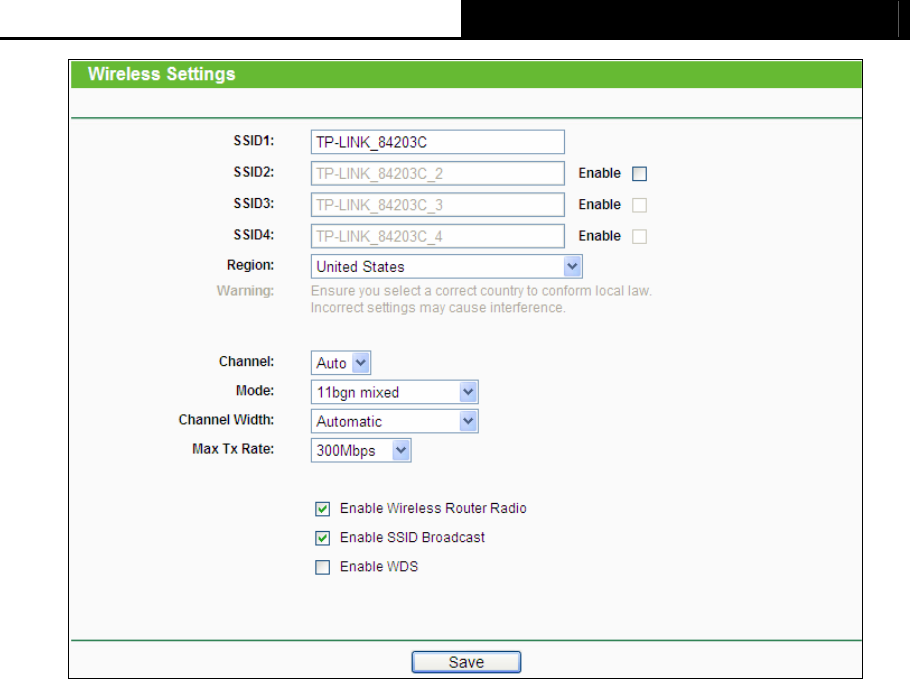Tick the SSID3 Enable checkbox

tap(640, 205)
